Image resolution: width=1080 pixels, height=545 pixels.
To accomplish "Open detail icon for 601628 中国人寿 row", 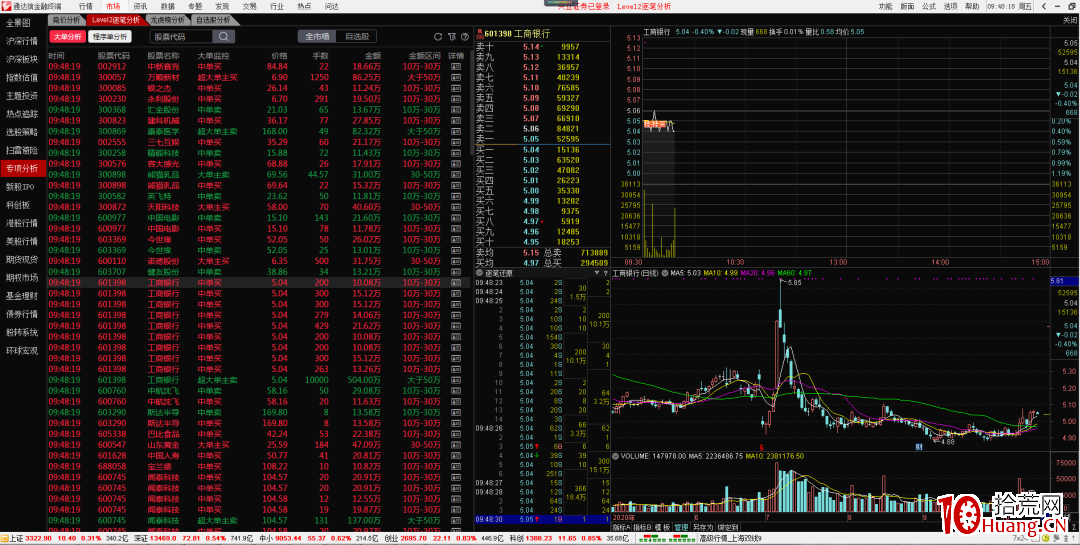I will pos(455,455).
